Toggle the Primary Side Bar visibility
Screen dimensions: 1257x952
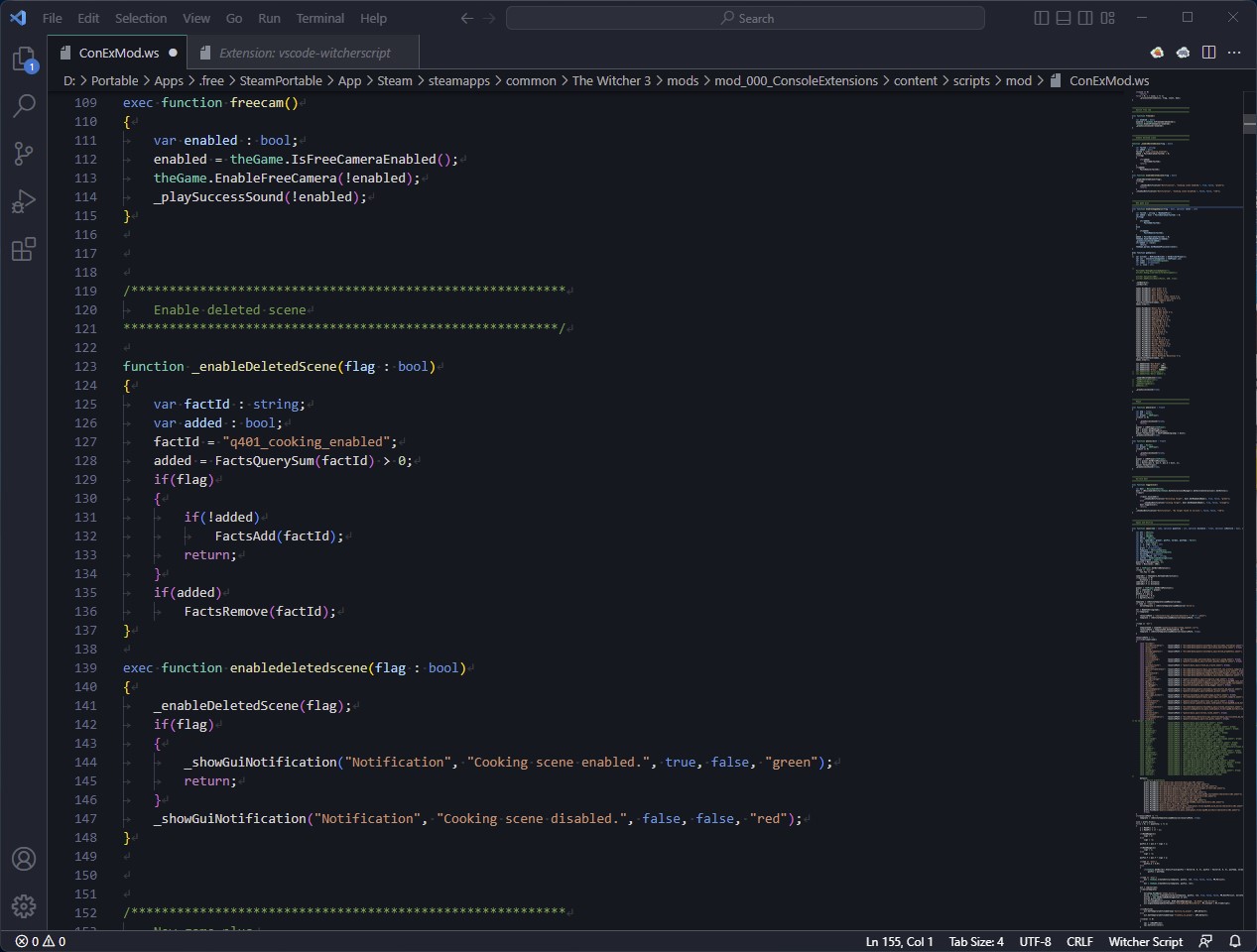click(1041, 18)
